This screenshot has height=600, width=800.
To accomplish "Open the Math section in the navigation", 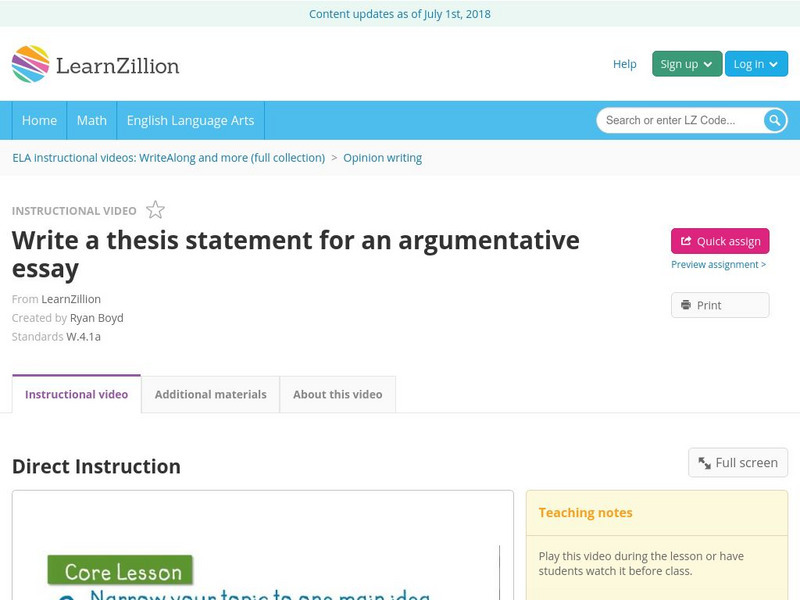I will (x=91, y=120).
